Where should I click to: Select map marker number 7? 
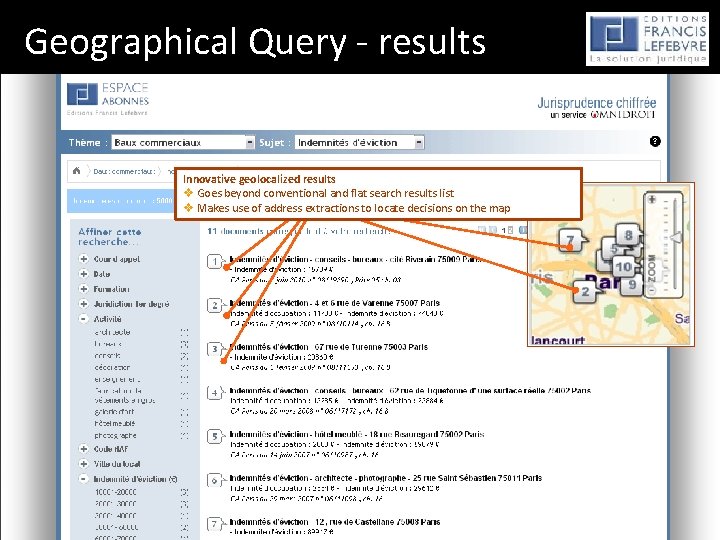(571, 240)
